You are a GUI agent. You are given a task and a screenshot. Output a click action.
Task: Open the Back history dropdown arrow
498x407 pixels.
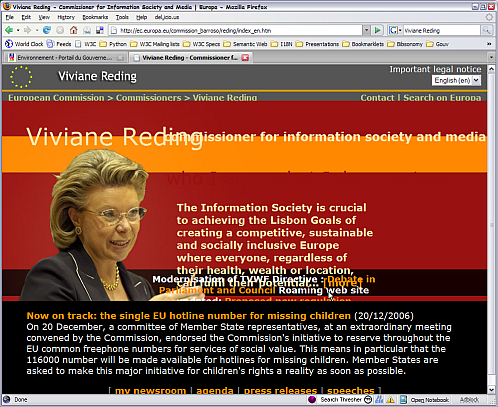point(18,30)
